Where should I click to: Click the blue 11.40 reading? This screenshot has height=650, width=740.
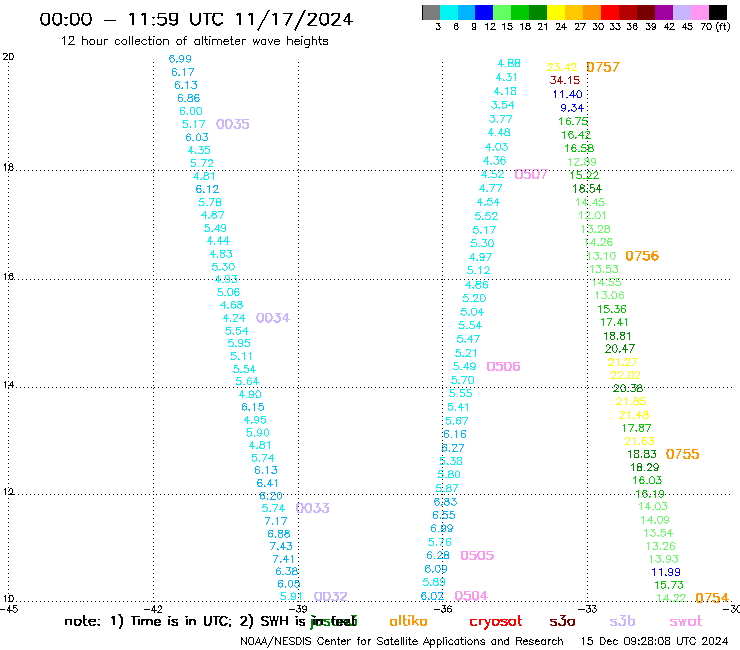[x=567, y=94]
